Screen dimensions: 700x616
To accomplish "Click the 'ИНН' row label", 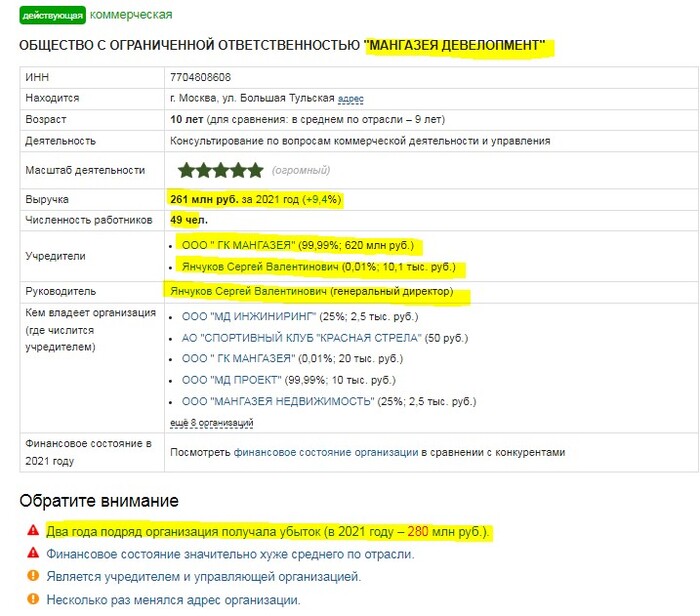I will point(37,77).
